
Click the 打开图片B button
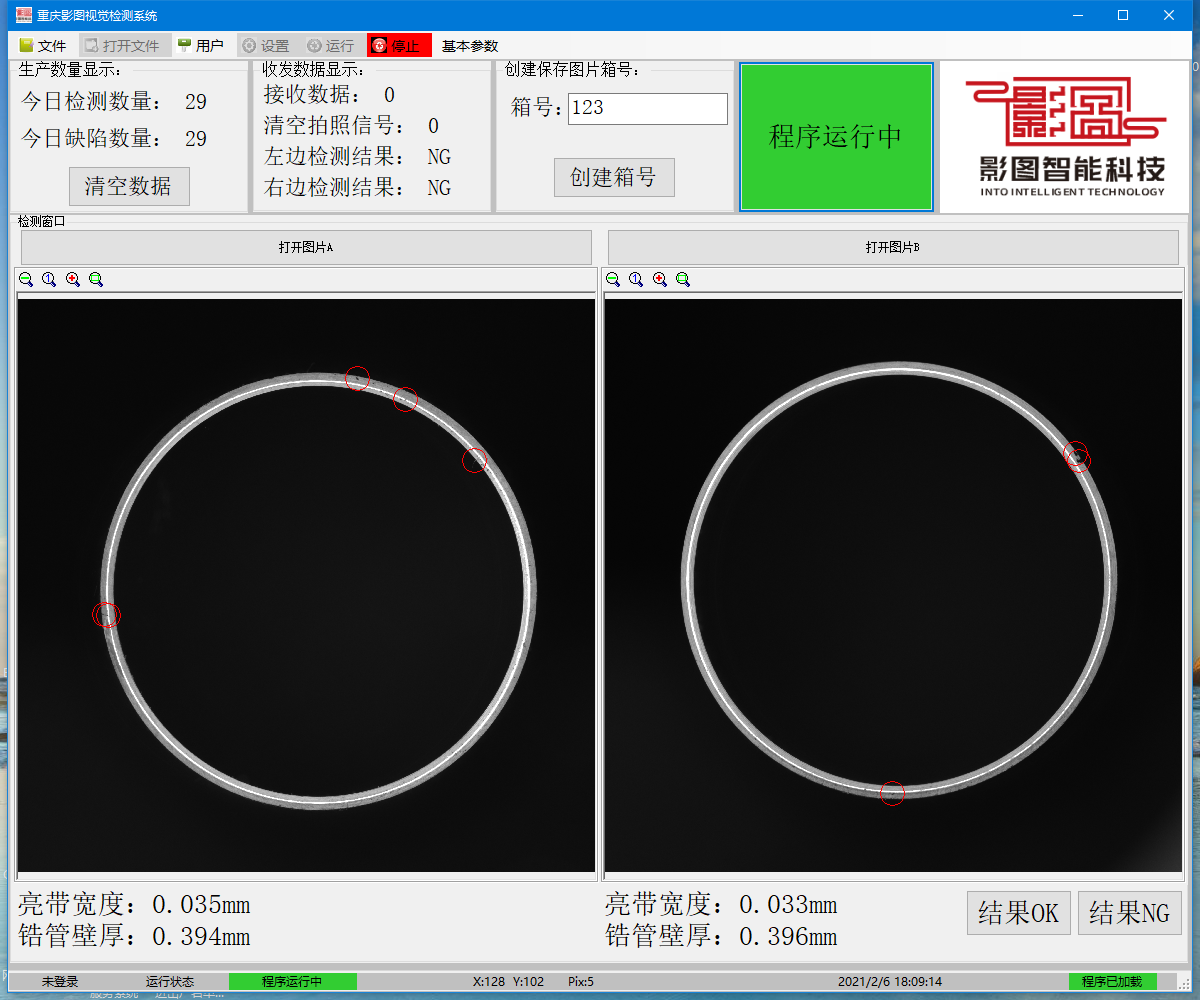pos(893,248)
